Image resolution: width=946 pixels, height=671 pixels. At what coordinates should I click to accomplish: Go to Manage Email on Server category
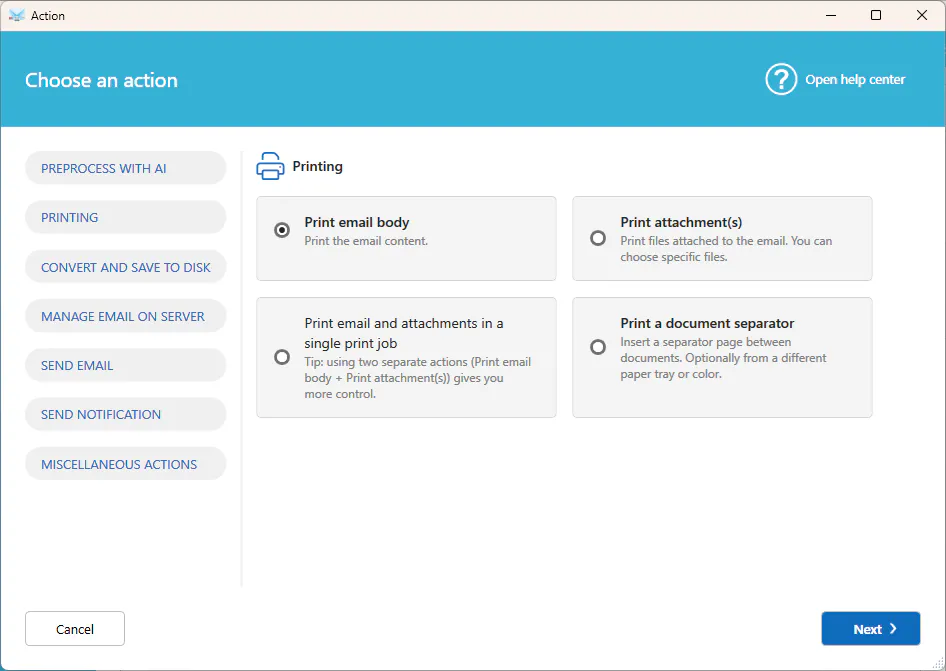125,316
